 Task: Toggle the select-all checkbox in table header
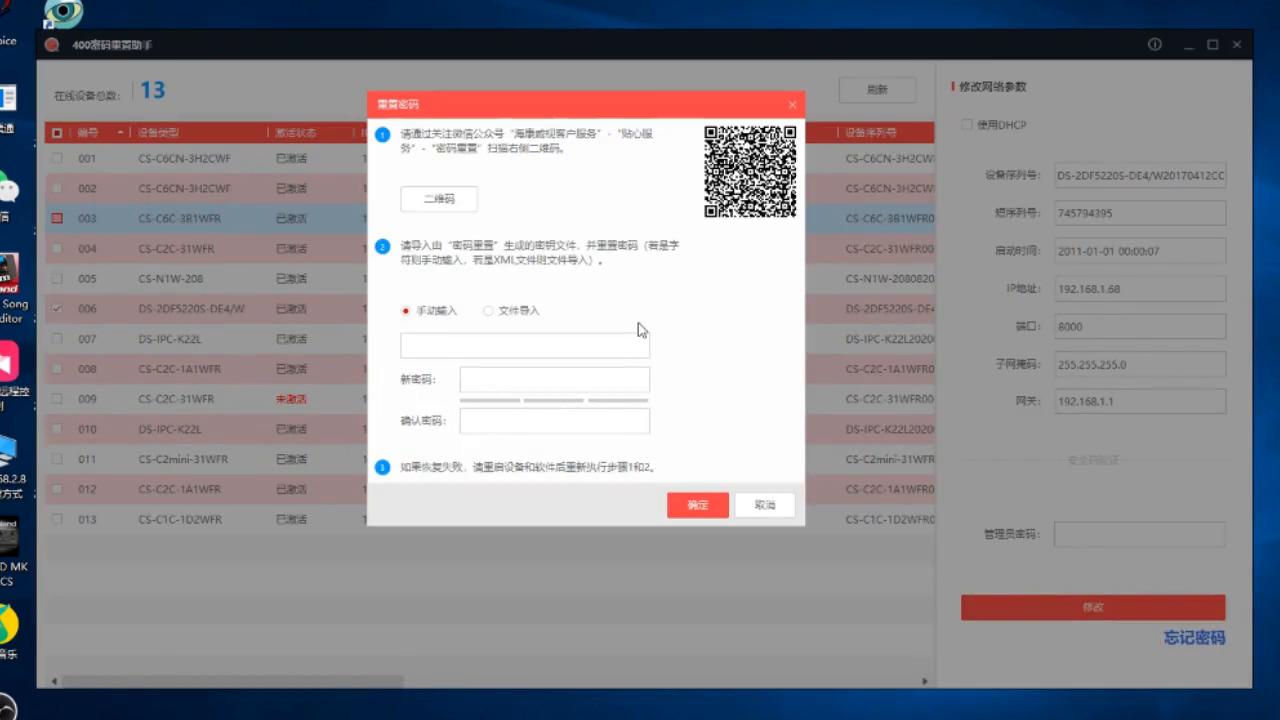click(x=57, y=132)
